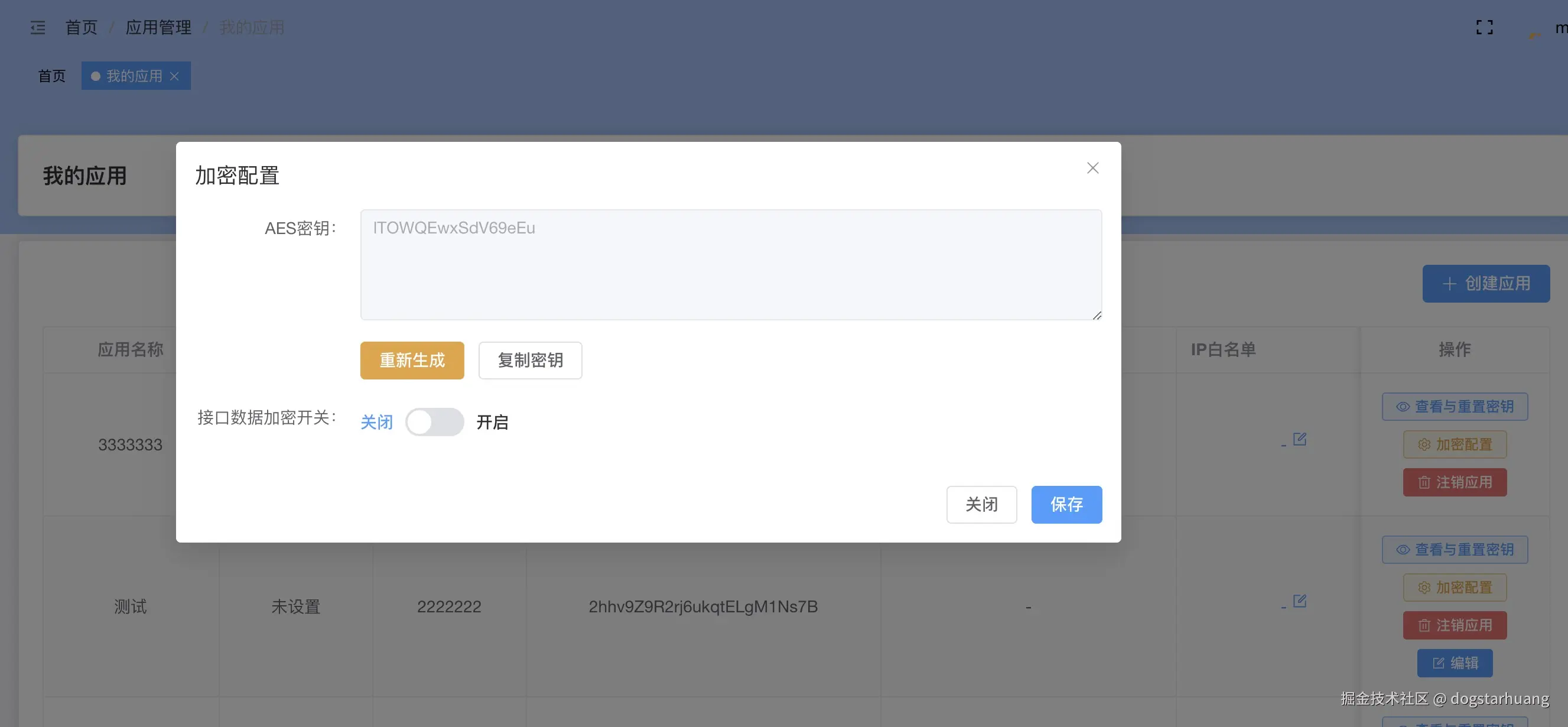The image size is (1568, 727).
Task: Close the 我的应用 tab via its X
Action: (x=175, y=76)
